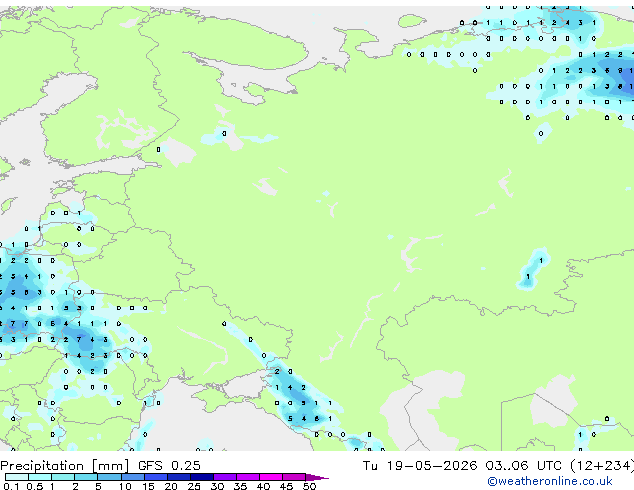The image size is (634, 490).
Task: Click the legend label '0.1'
Action: click(x=11, y=486)
